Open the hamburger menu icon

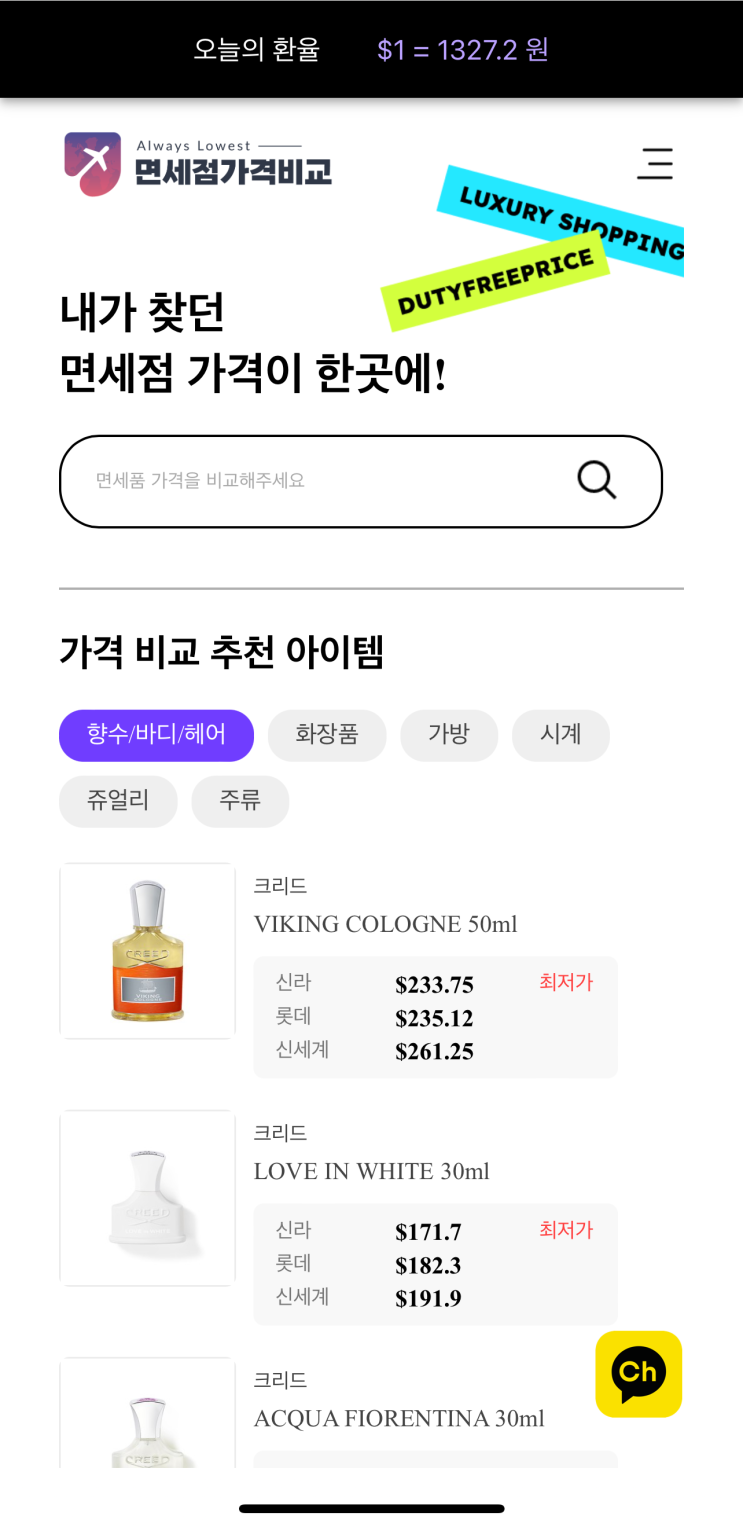click(x=655, y=163)
